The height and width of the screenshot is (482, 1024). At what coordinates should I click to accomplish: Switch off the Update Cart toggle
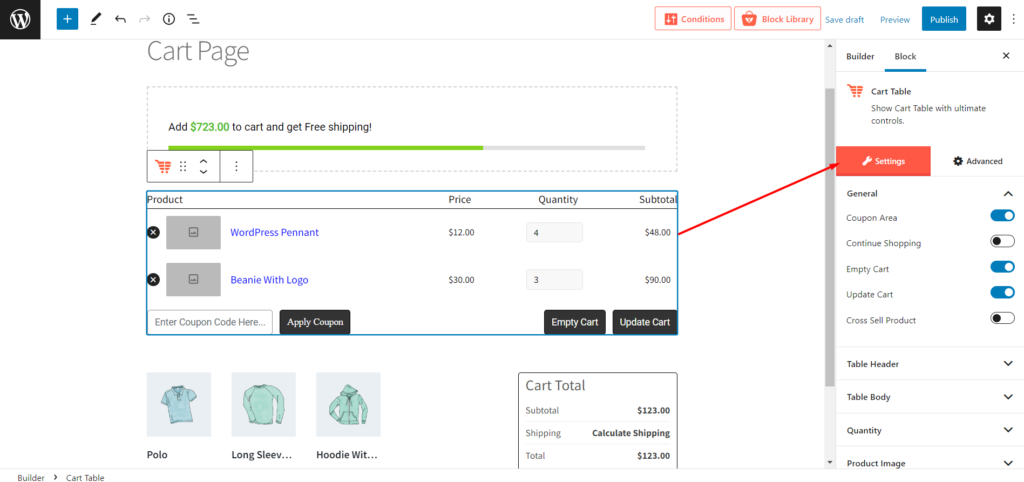click(x=1002, y=292)
